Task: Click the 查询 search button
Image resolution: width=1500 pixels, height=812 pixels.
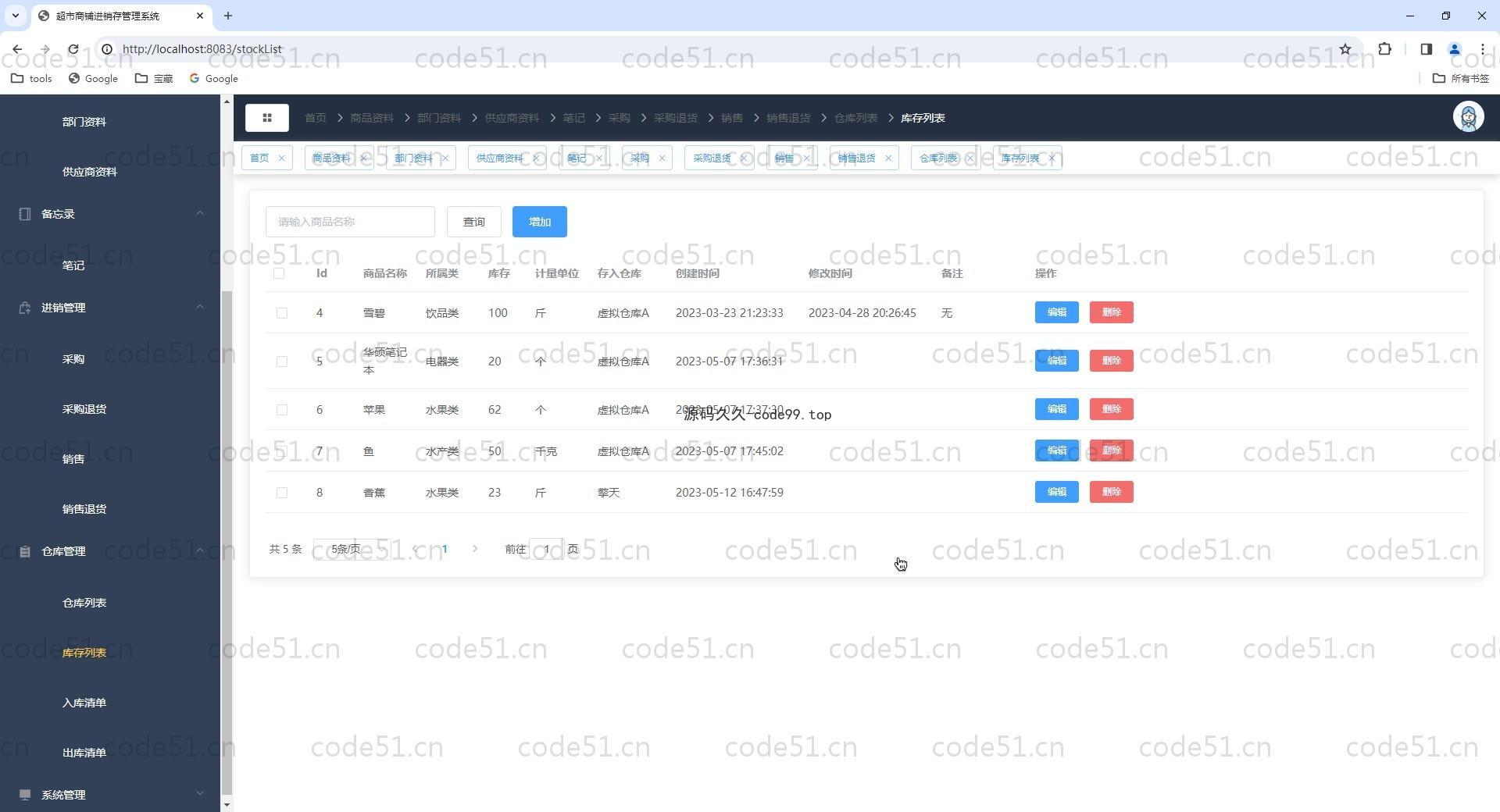Action: 474,222
